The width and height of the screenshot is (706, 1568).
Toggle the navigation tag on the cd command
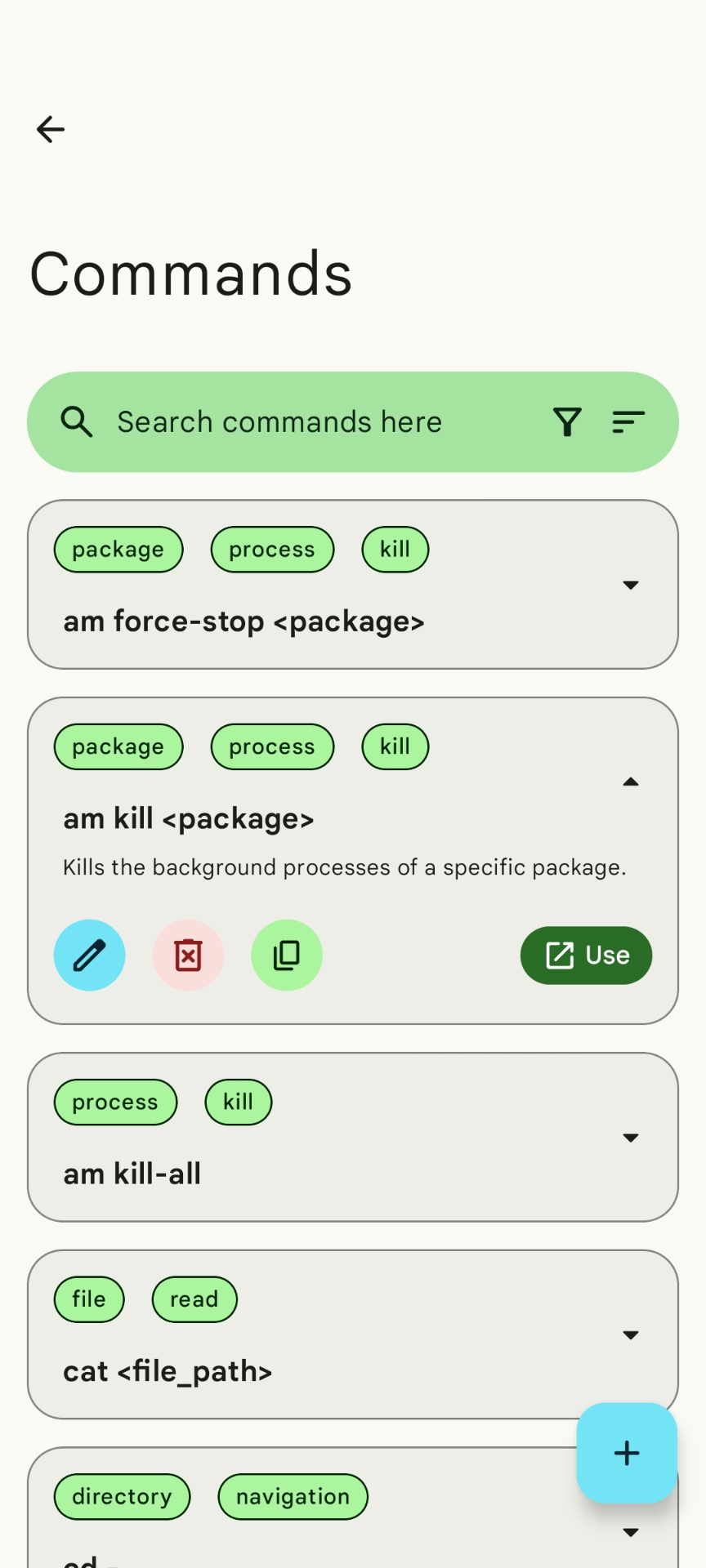[x=292, y=1496]
